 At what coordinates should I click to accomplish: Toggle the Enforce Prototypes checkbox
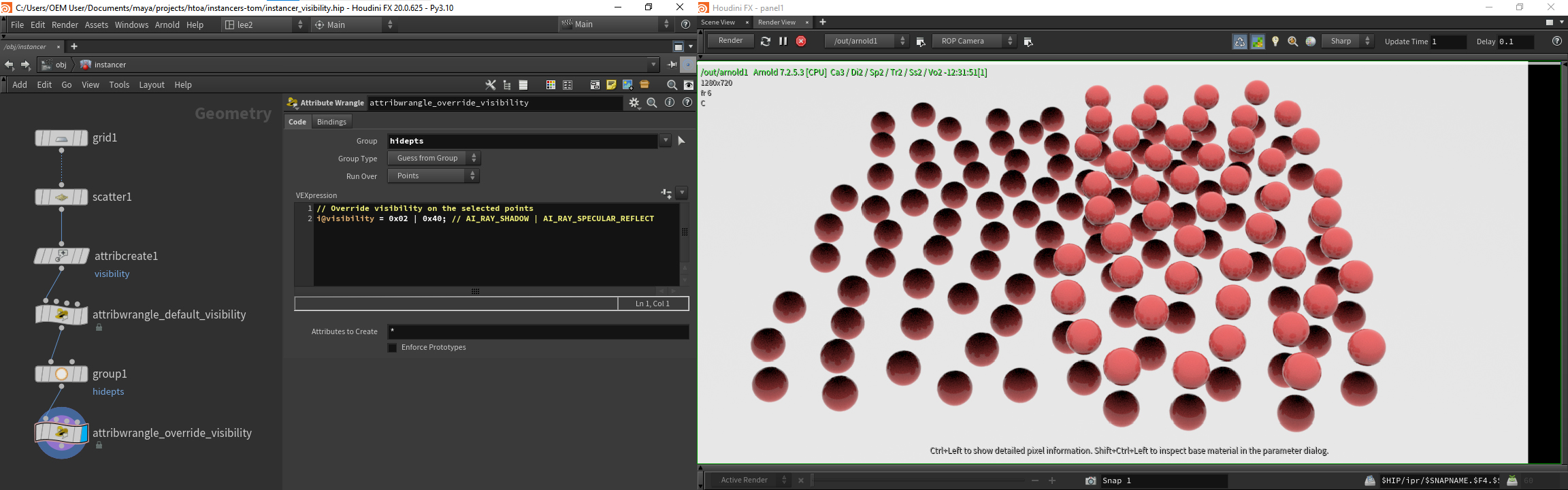[392, 348]
